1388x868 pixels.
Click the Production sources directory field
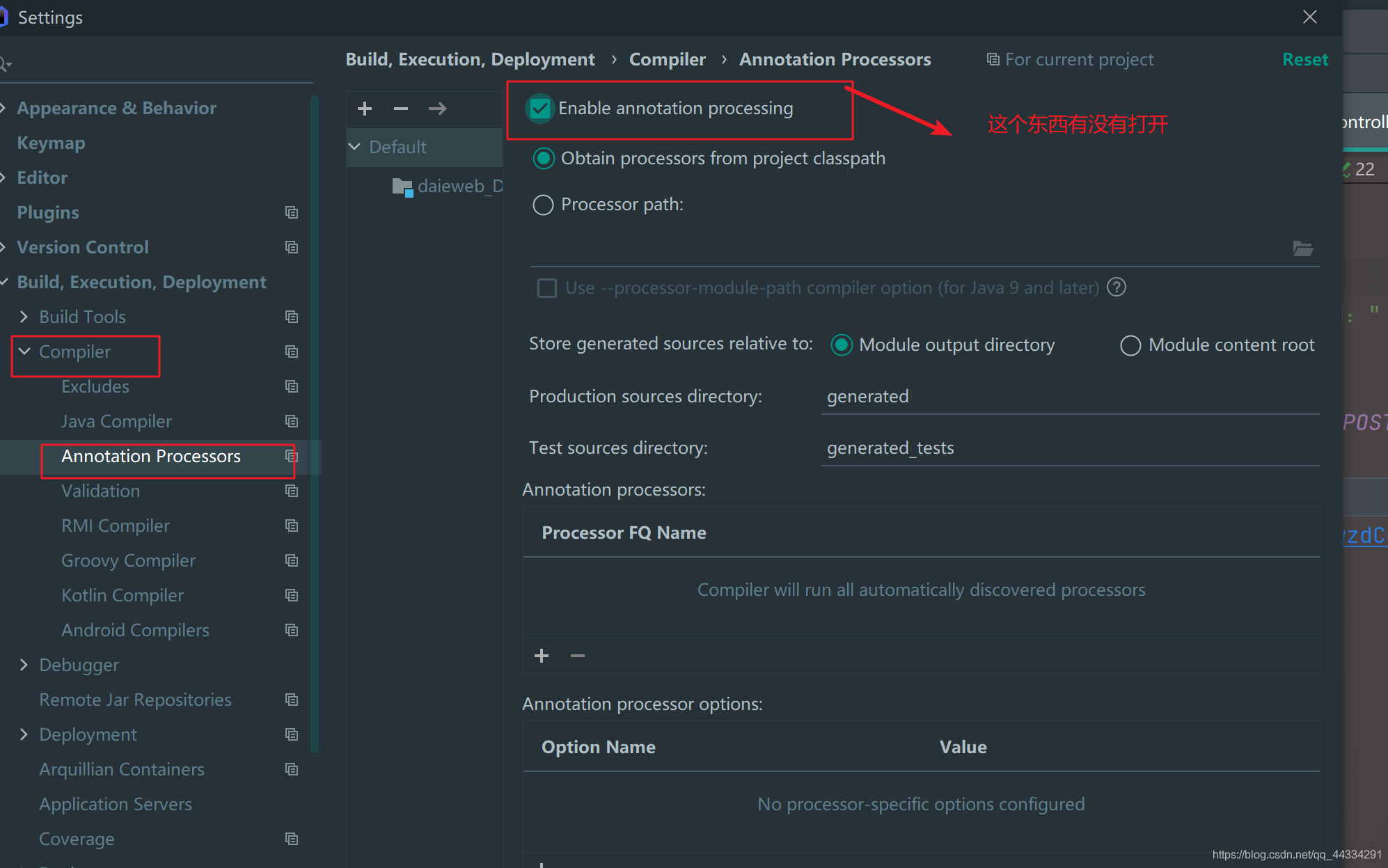pyautogui.click(x=1069, y=397)
